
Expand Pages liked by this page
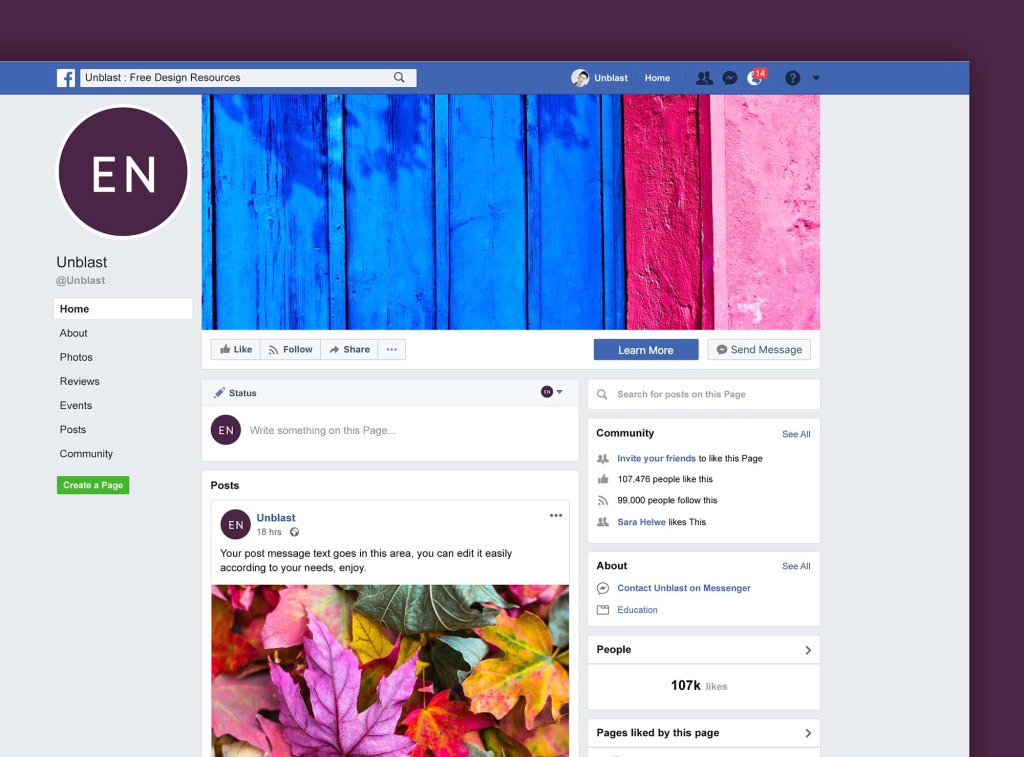808,733
